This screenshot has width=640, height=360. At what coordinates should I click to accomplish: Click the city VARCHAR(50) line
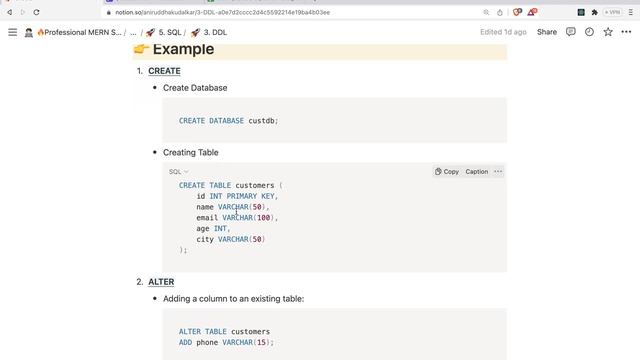point(231,239)
